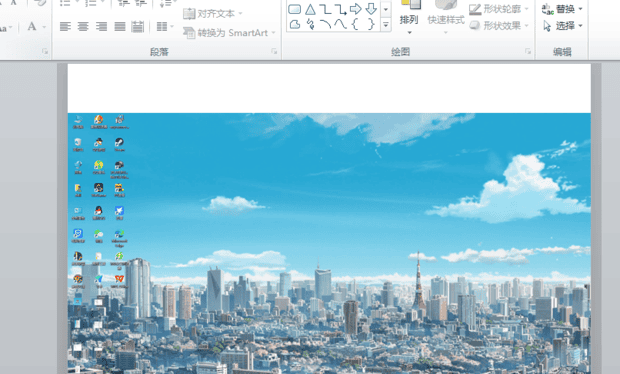Image resolution: width=620 pixels, height=374 pixels.
Task: Open the columns dropdown in paragraph group
Action: point(165,26)
